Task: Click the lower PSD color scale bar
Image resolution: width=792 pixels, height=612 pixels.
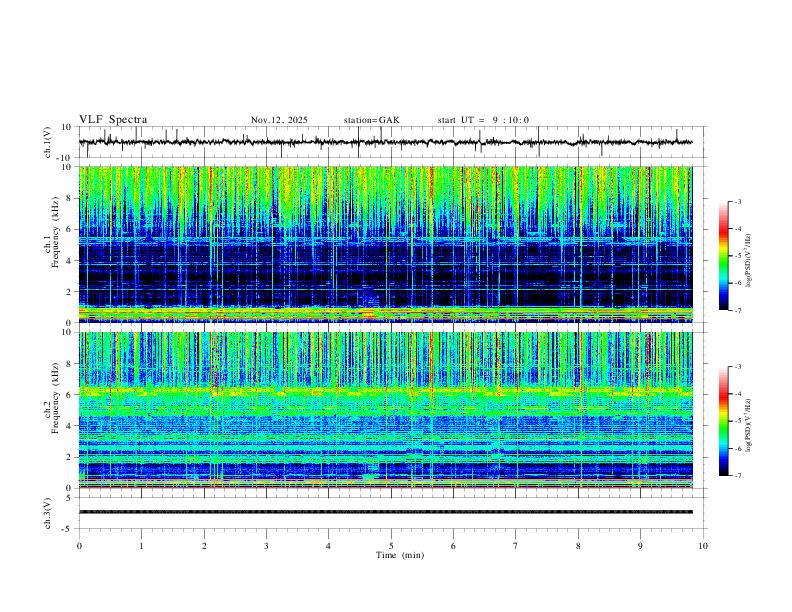Action: click(x=723, y=421)
